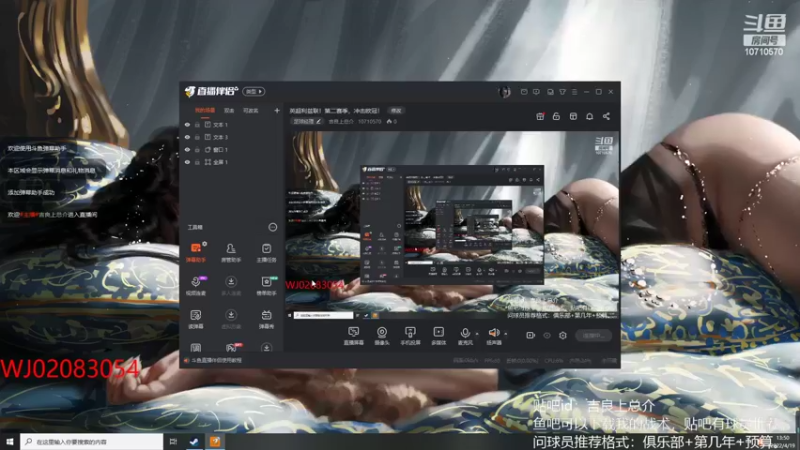Click the 直播设置 edit button
Screen dimensions: 800x450
coord(307,121)
